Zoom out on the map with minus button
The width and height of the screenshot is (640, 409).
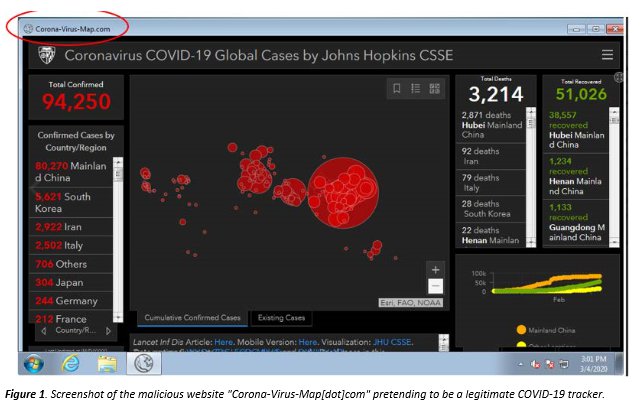point(435,286)
